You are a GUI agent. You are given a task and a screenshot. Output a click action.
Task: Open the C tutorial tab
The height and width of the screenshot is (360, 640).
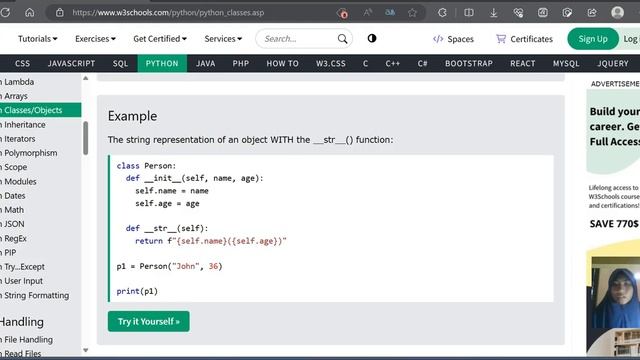(366, 63)
